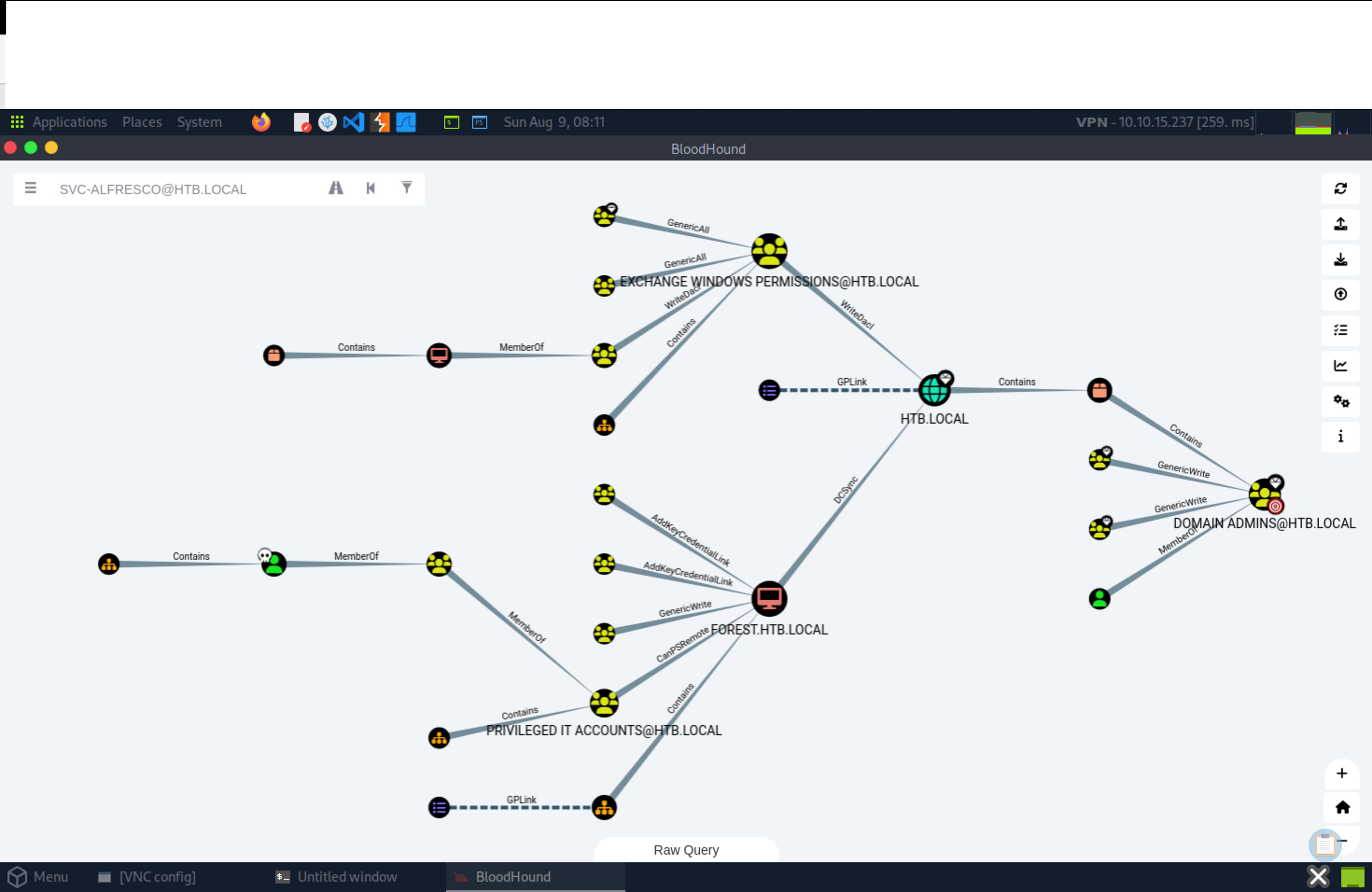Viewport: 1372px width, 892px height.
Task: Select the FOREST.HTB.LOCAL computer node
Action: click(769, 599)
